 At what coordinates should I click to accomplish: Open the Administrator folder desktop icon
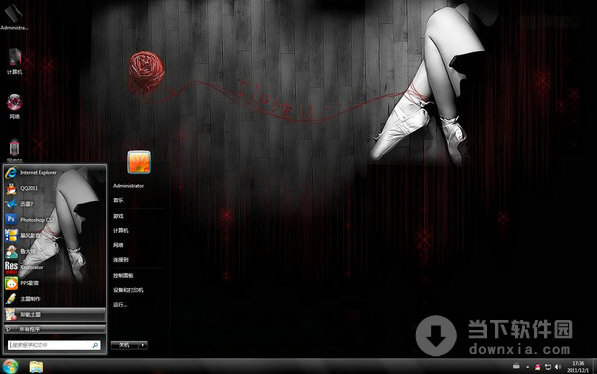[x=14, y=16]
